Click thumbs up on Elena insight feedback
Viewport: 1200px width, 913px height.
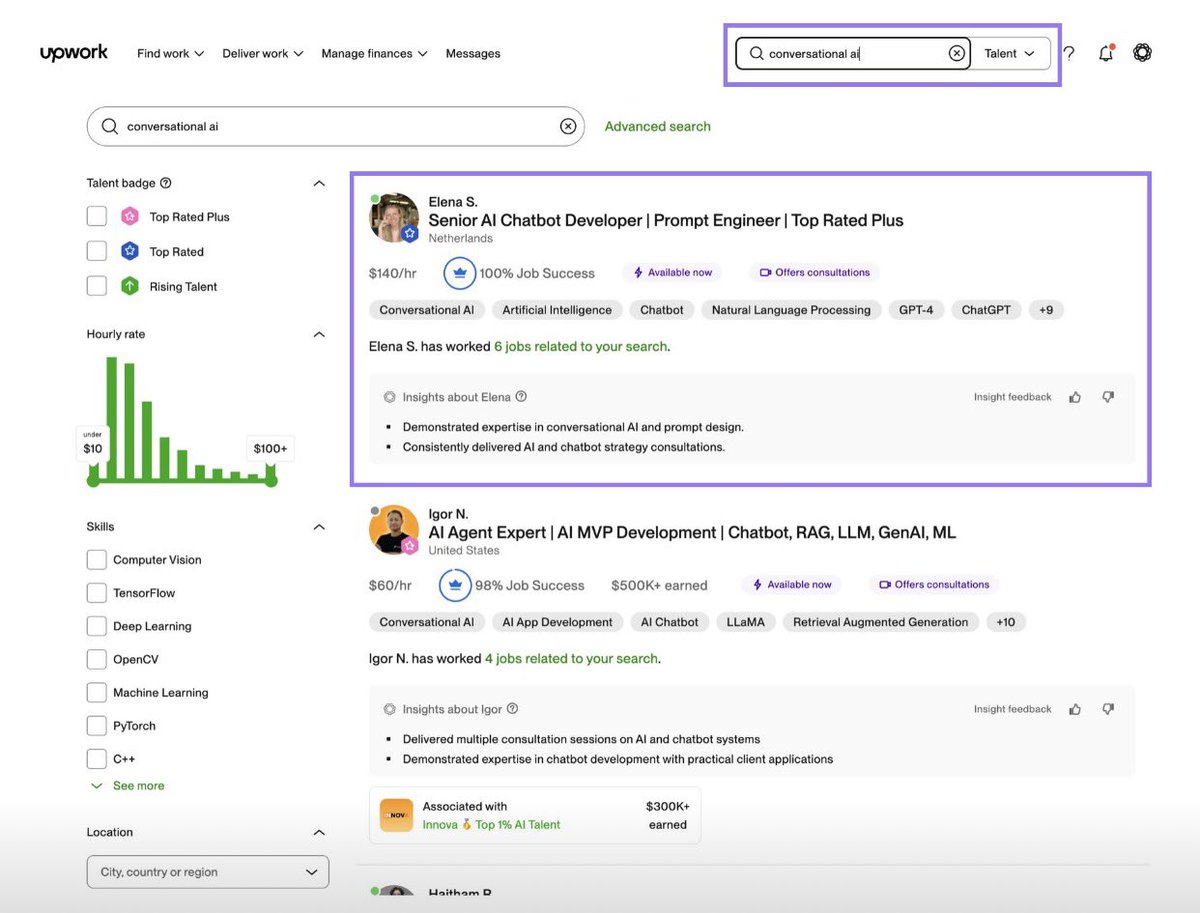click(1075, 397)
